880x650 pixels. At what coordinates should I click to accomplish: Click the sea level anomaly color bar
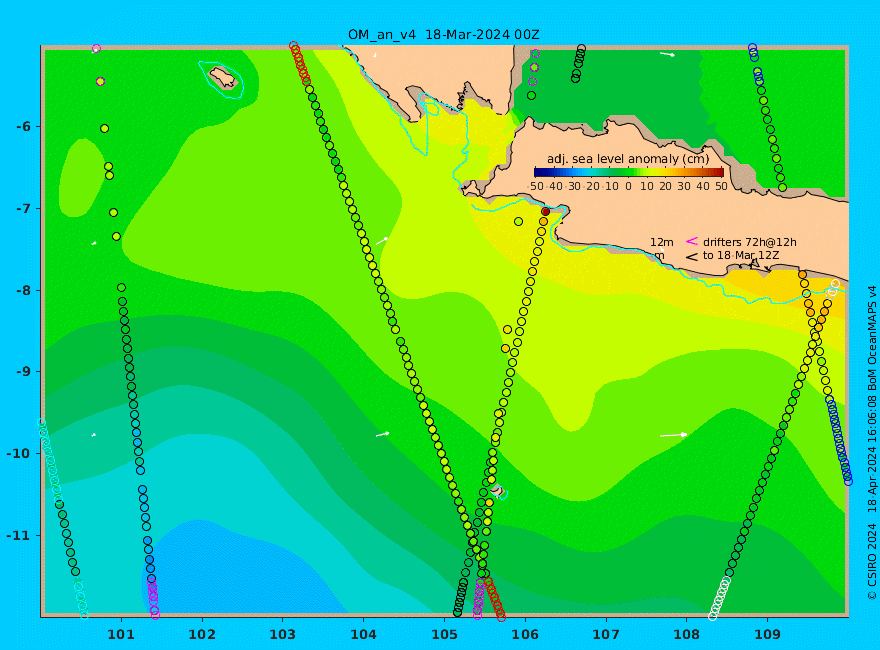point(629,172)
